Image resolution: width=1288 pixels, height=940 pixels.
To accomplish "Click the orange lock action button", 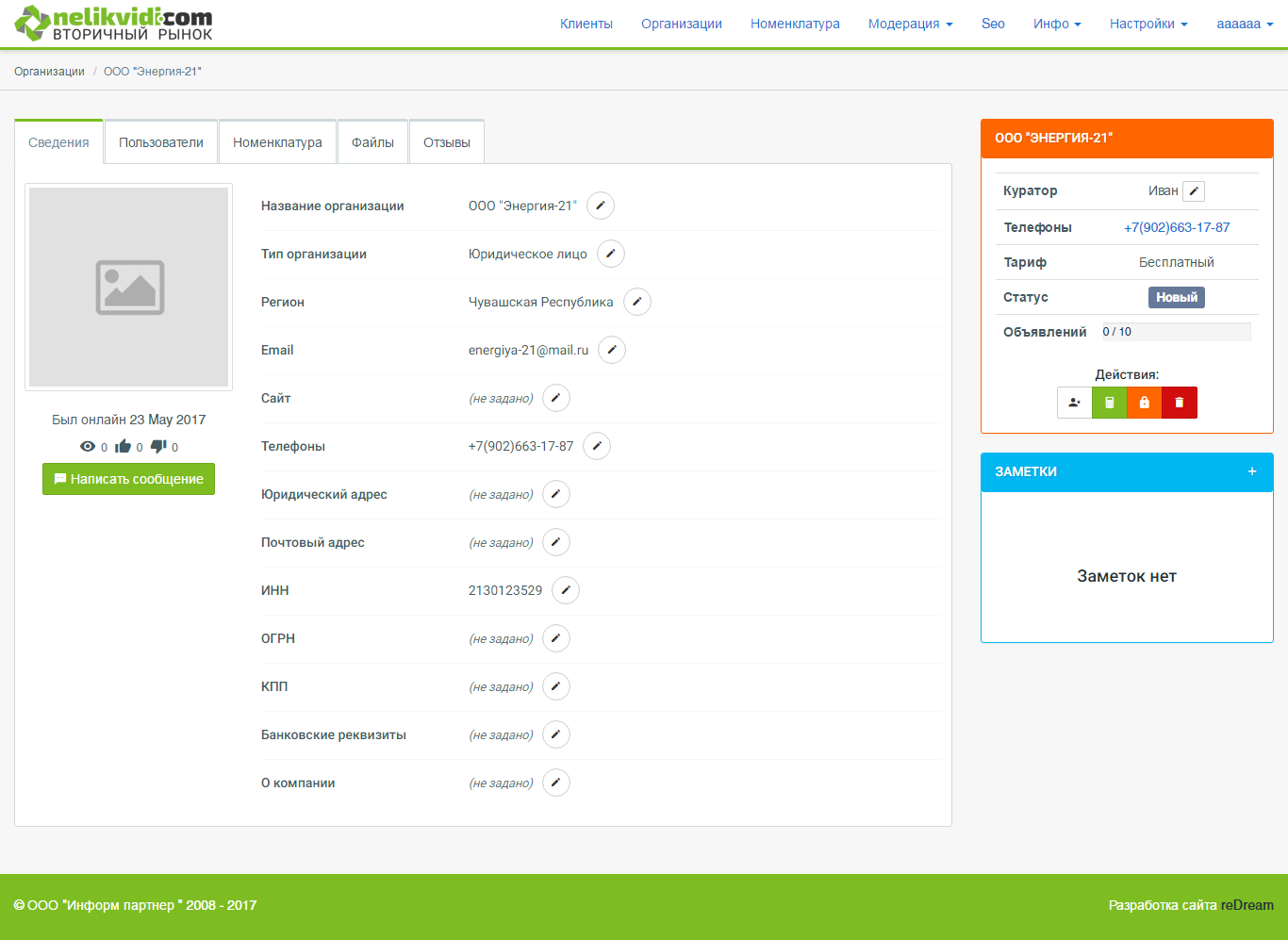I will point(1144,403).
